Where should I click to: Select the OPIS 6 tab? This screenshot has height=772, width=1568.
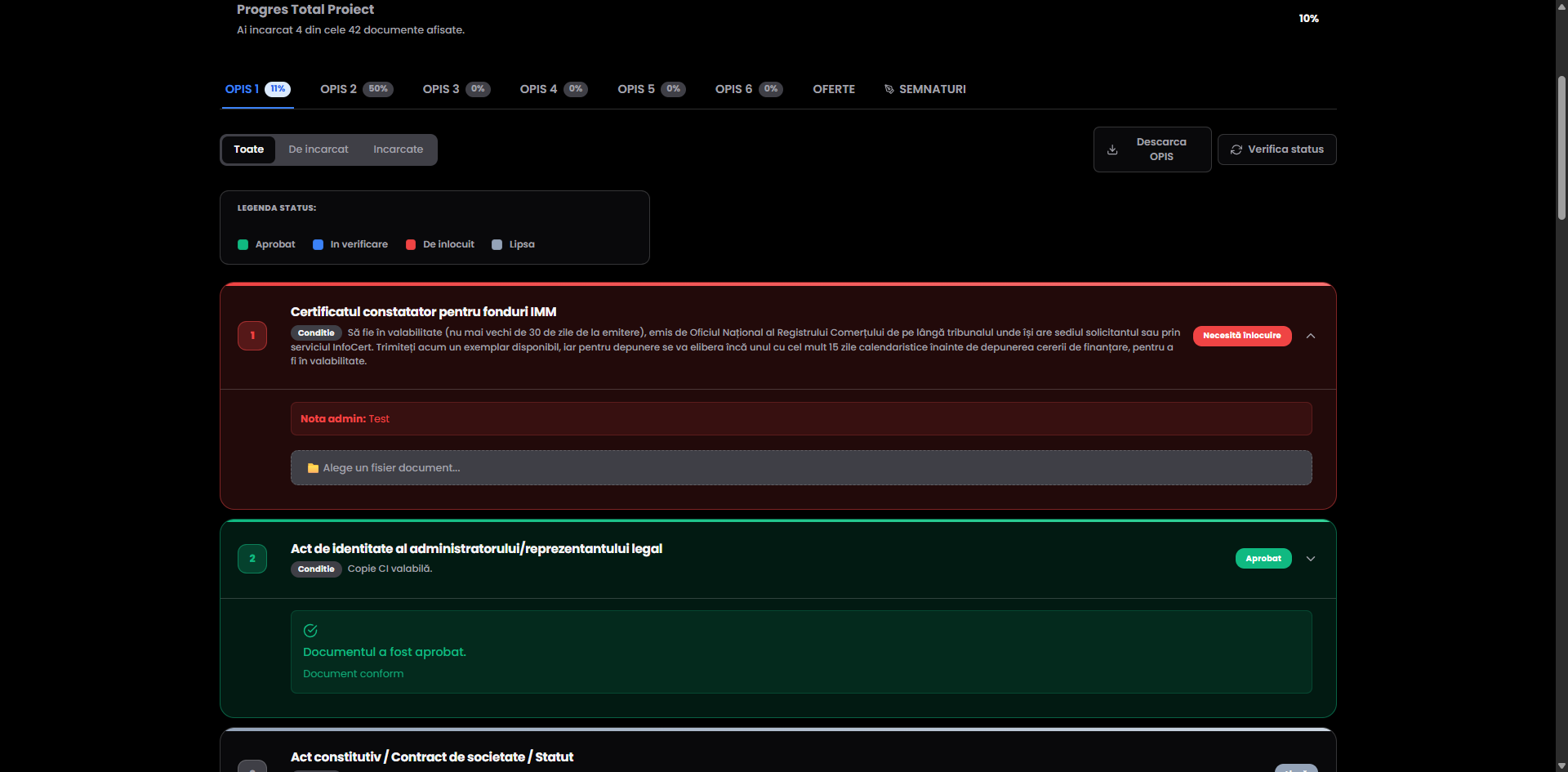click(x=748, y=89)
